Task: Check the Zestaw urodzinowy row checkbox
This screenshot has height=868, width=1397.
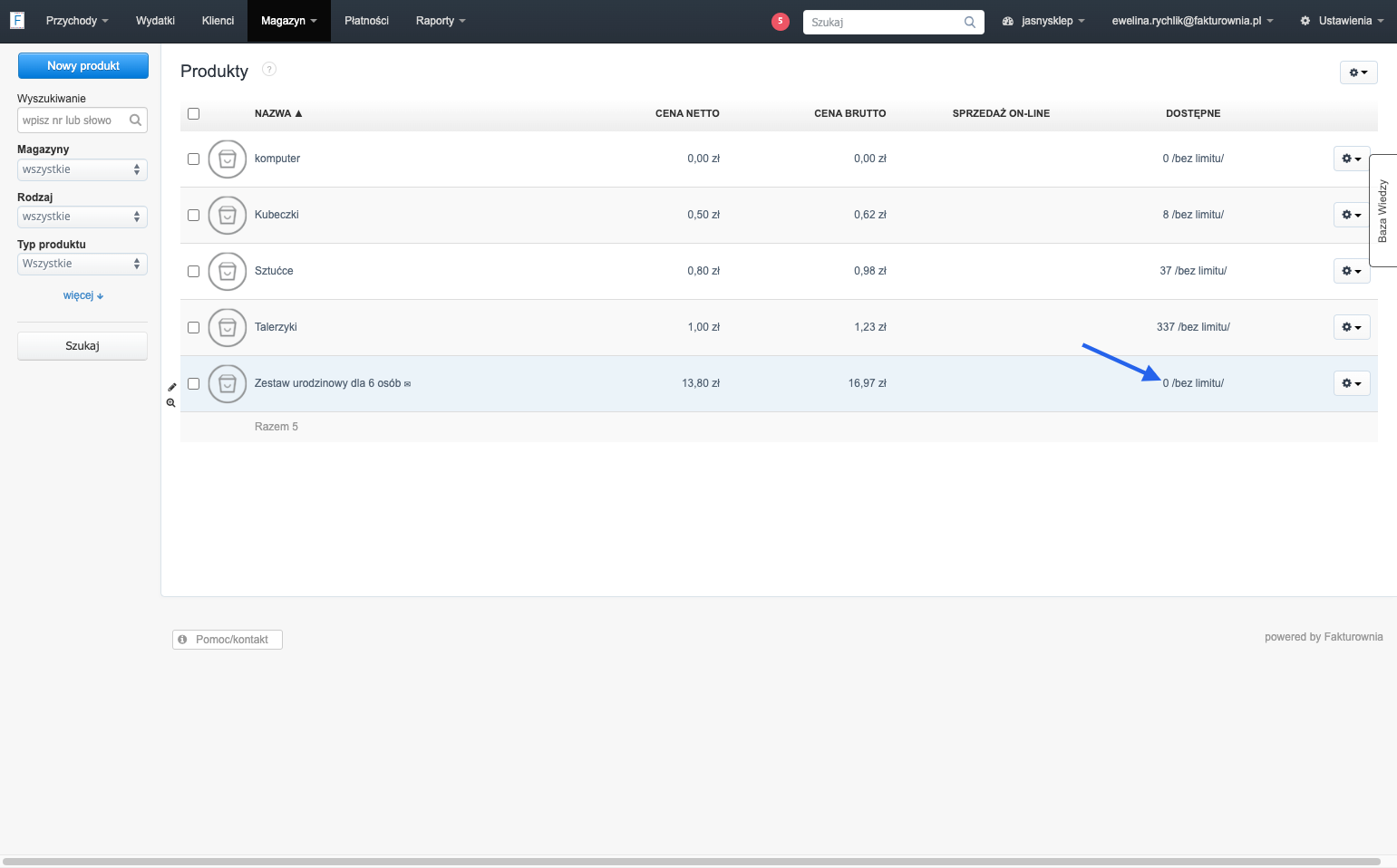Action: pyautogui.click(x=193, y=383)
